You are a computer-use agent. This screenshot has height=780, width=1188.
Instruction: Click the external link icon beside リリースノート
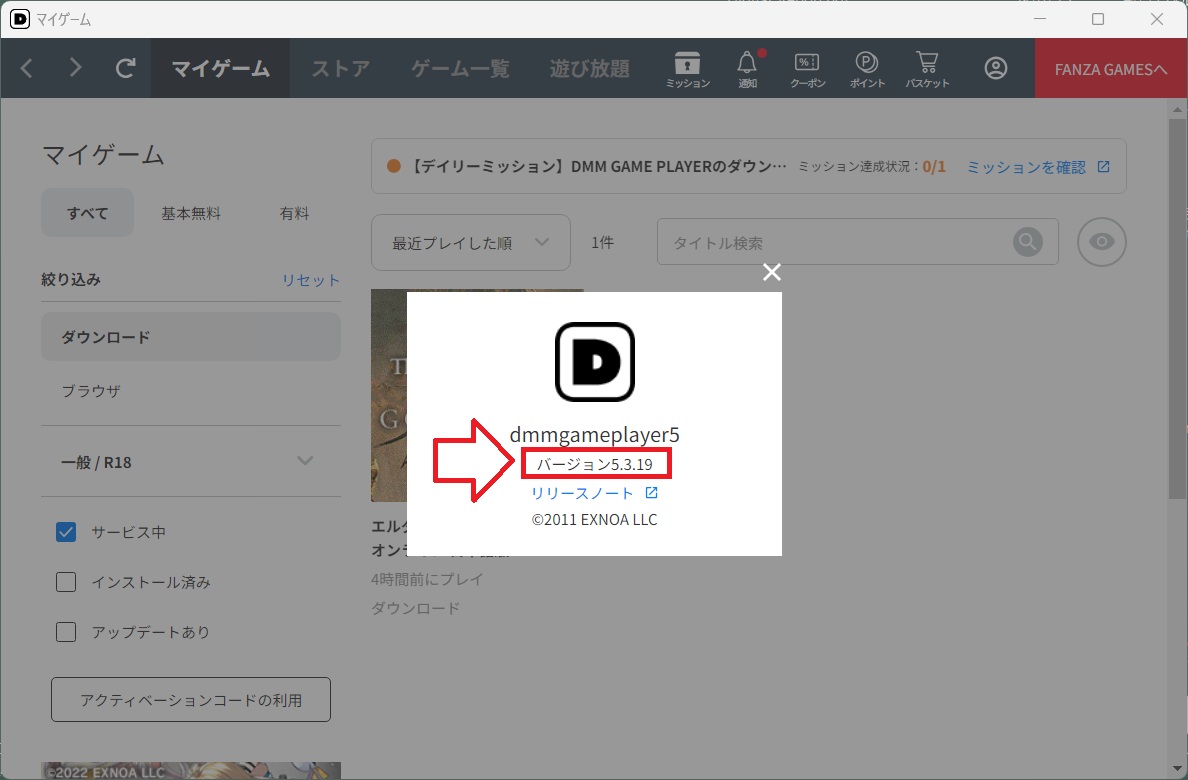pos(652,493)
